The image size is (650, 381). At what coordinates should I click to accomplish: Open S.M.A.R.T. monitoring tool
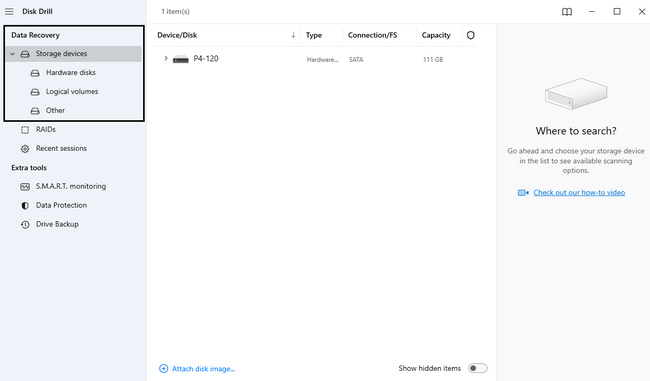point(71,186)
